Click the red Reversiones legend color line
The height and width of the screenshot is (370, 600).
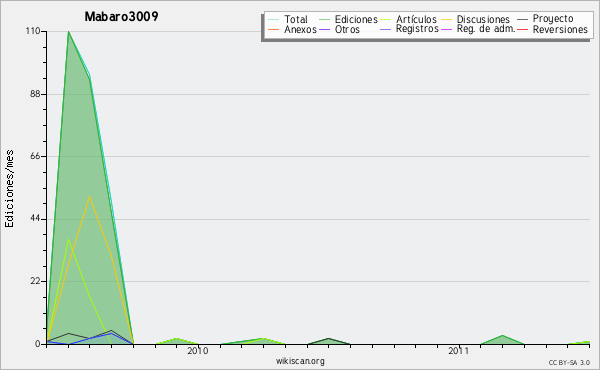pos(523,29)
